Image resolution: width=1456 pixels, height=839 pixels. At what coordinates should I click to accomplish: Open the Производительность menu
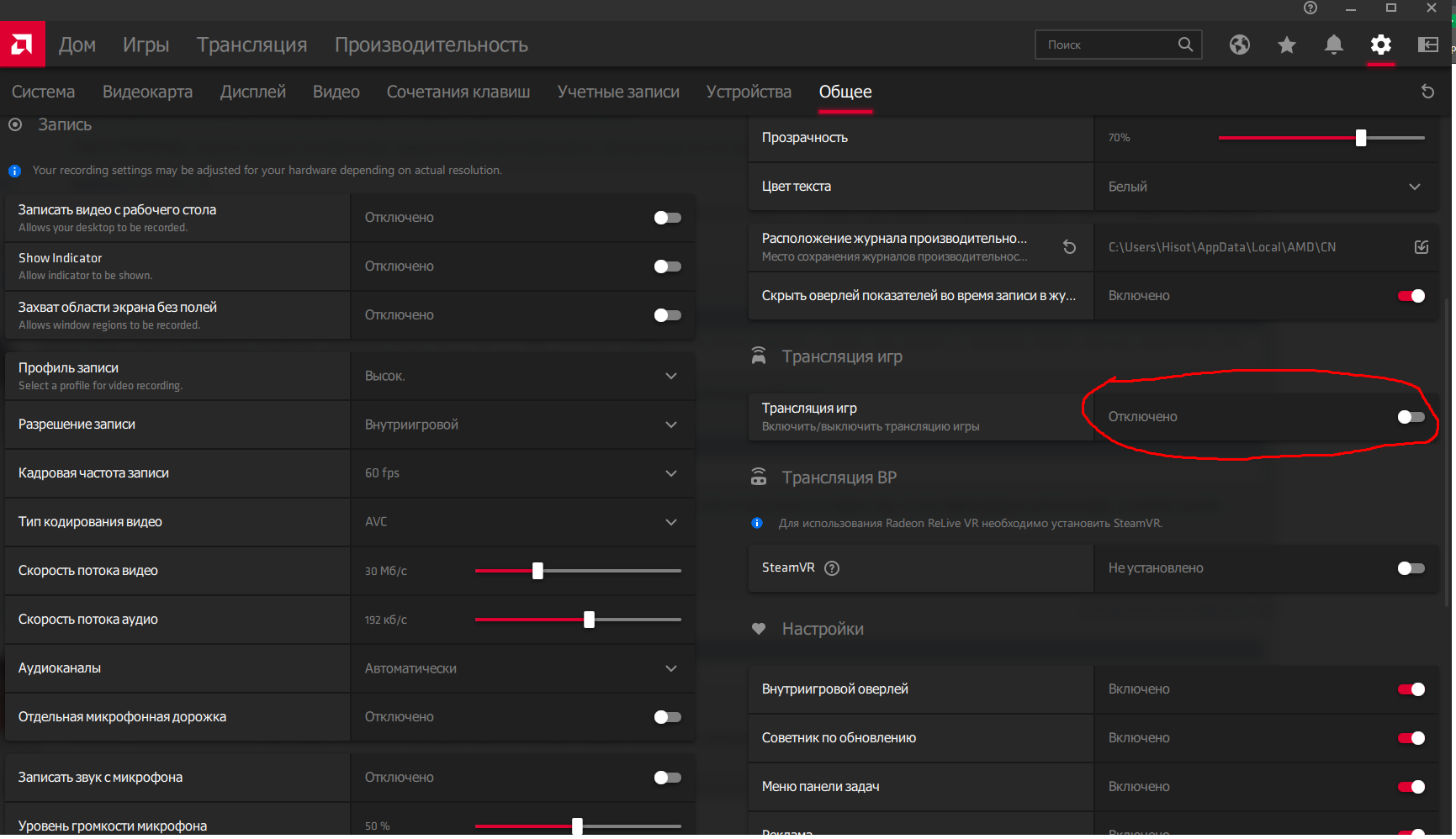pyautogui.click(x=431, y=45)
